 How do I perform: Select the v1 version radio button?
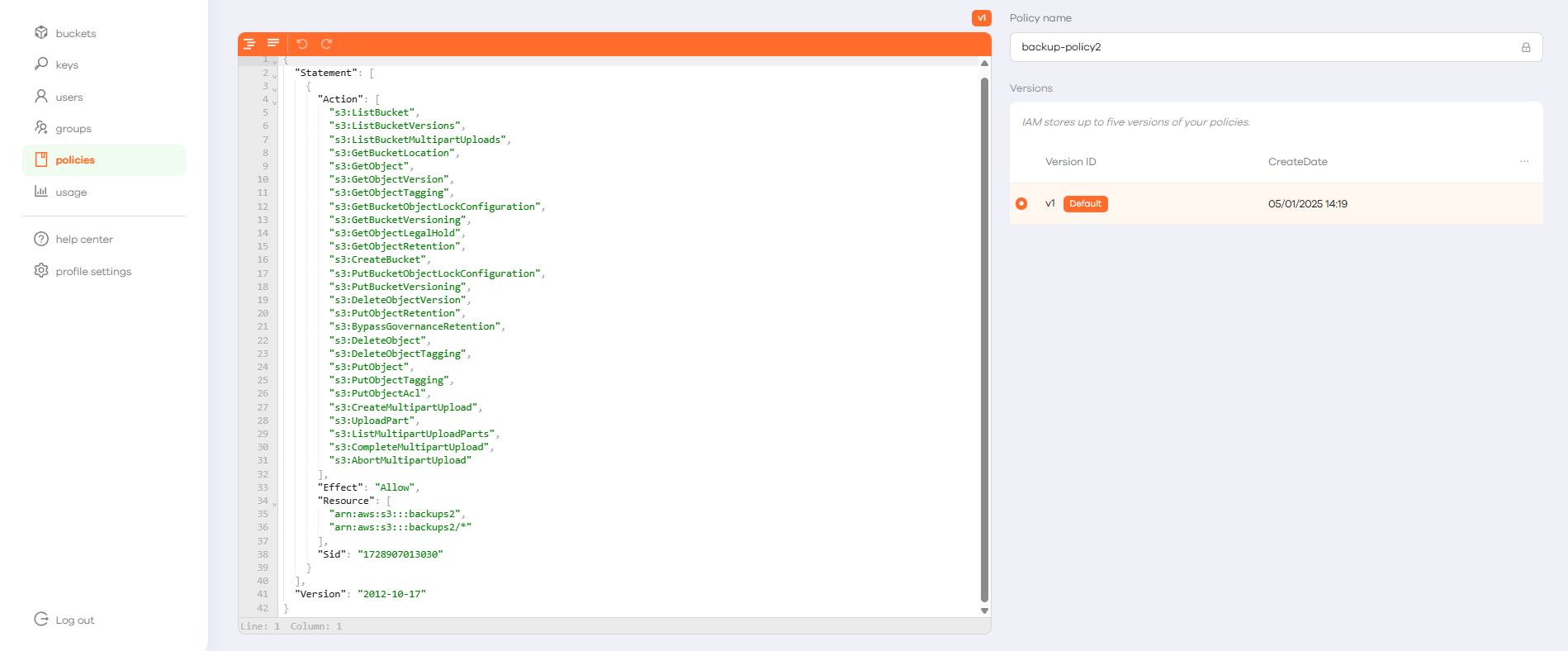[x=1021, y=204]
